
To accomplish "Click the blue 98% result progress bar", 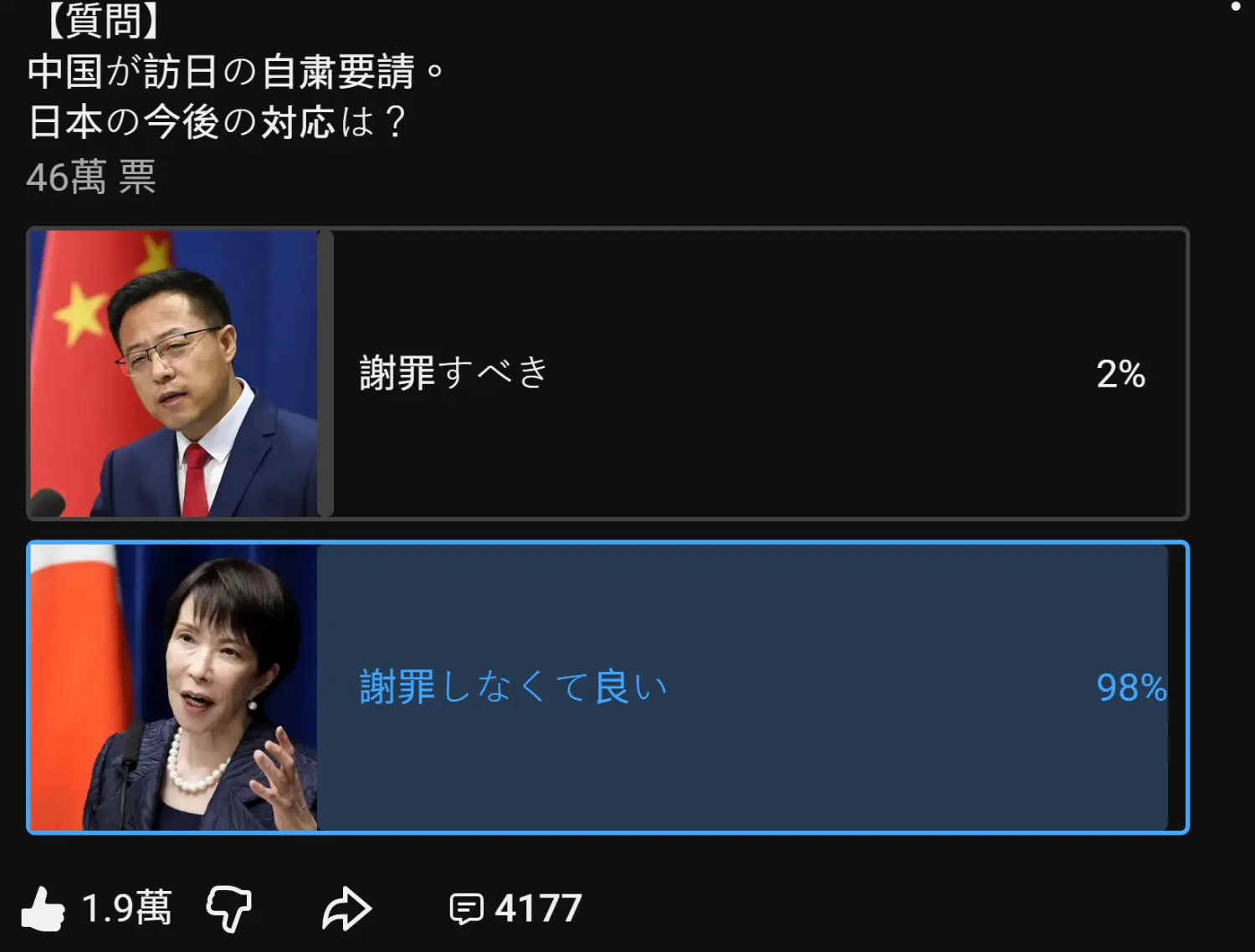I will pyautogui.click(x=742, y=688).
